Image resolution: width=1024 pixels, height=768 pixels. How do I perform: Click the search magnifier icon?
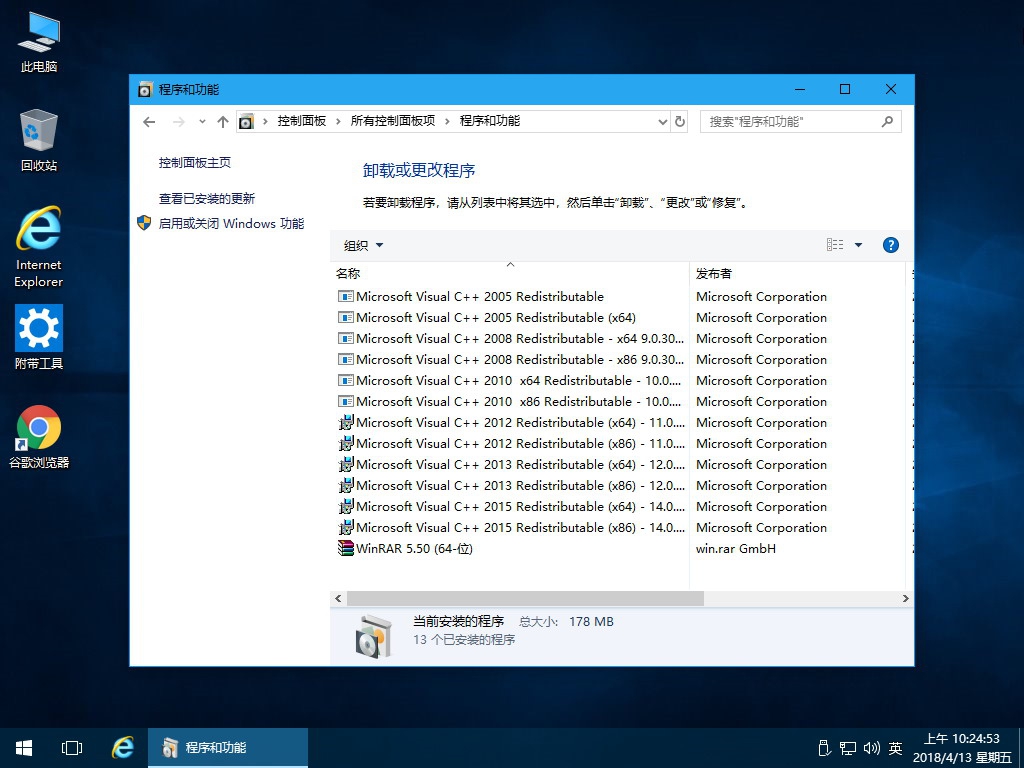[887, 121]
